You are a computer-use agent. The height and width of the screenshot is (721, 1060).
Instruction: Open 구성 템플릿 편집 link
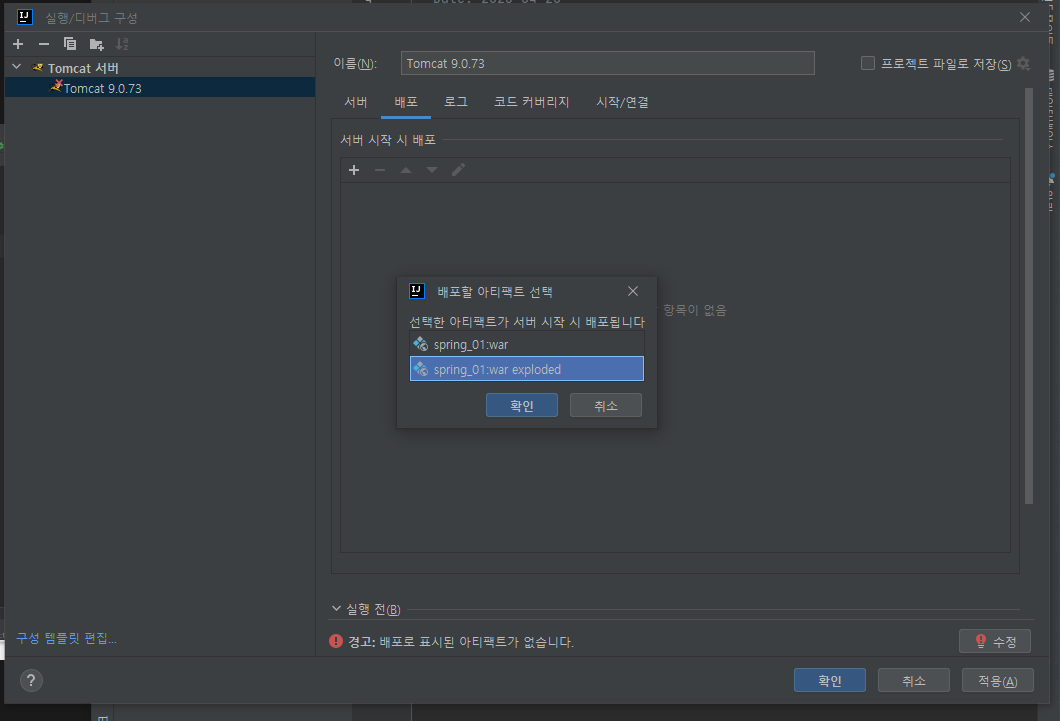pyautogui.click(x=66, y=639)
